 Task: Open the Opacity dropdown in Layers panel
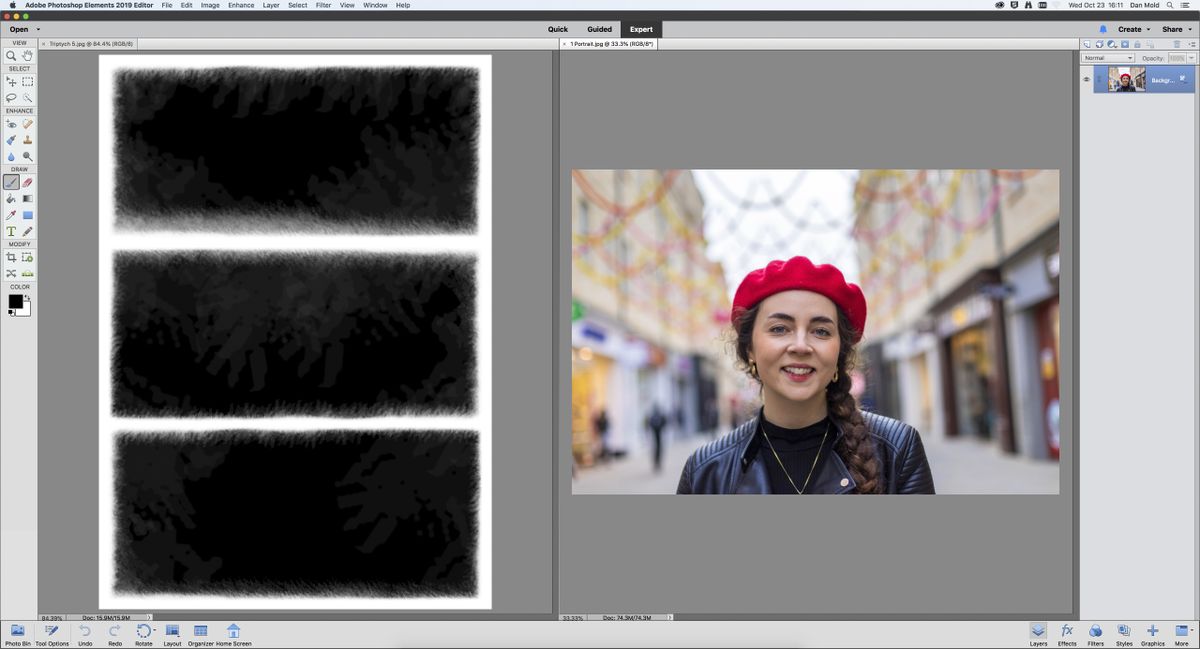pyautogui.click(x=1191, y=57)
